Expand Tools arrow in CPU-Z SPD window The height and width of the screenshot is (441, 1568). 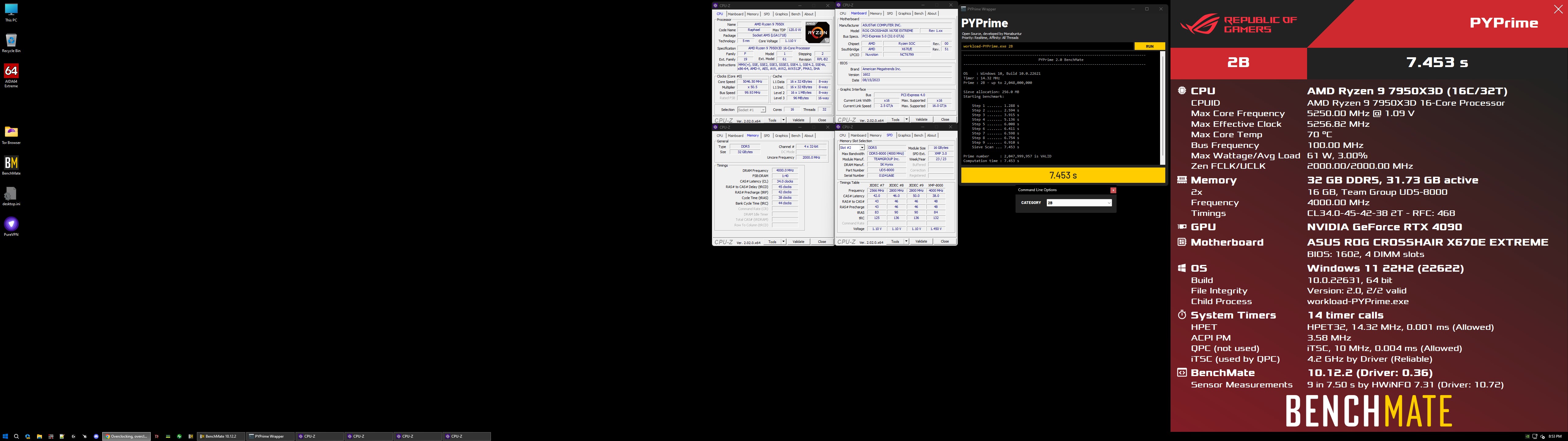point(907,241)
